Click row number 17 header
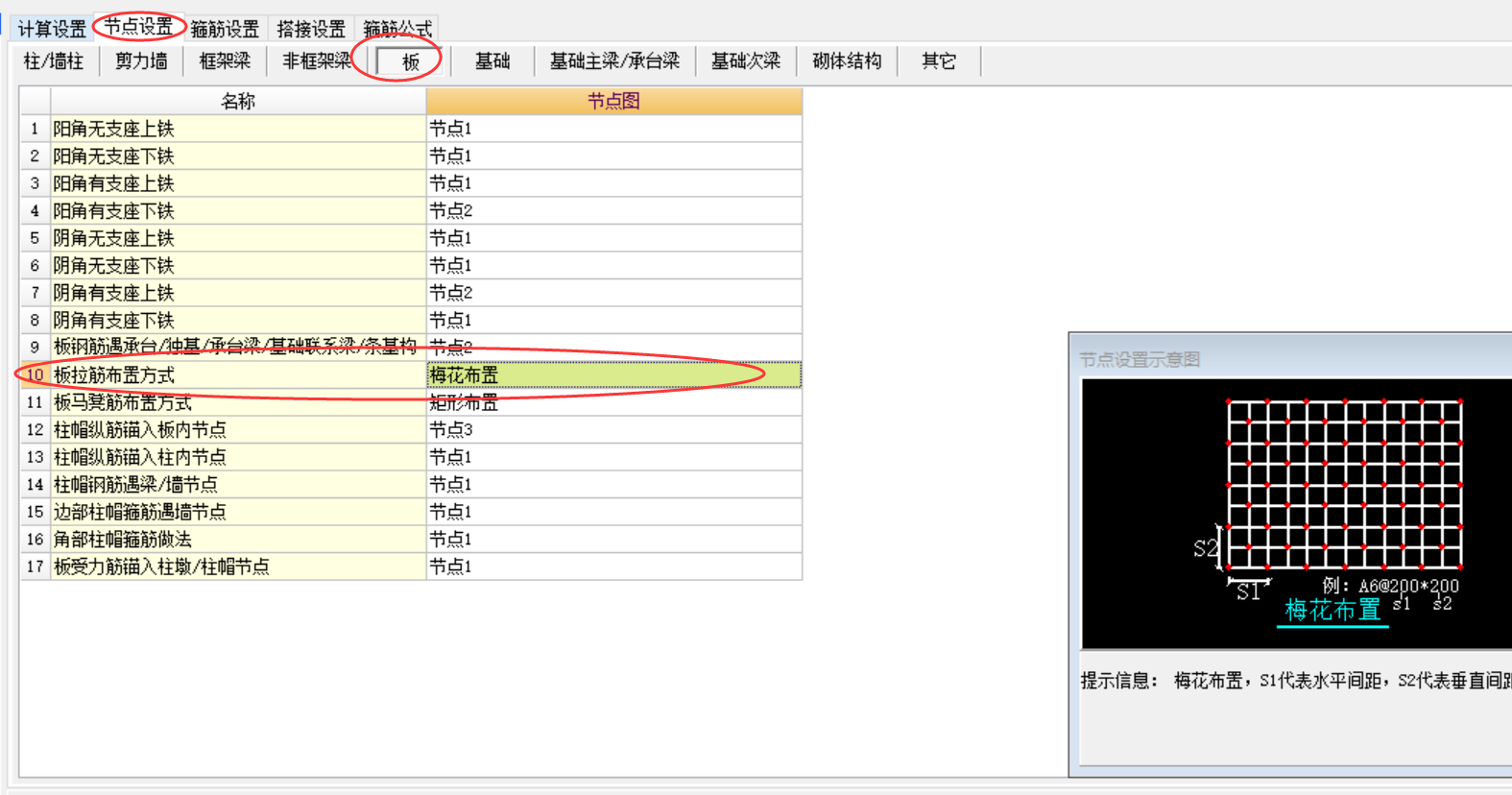 [x=36, y=566]
